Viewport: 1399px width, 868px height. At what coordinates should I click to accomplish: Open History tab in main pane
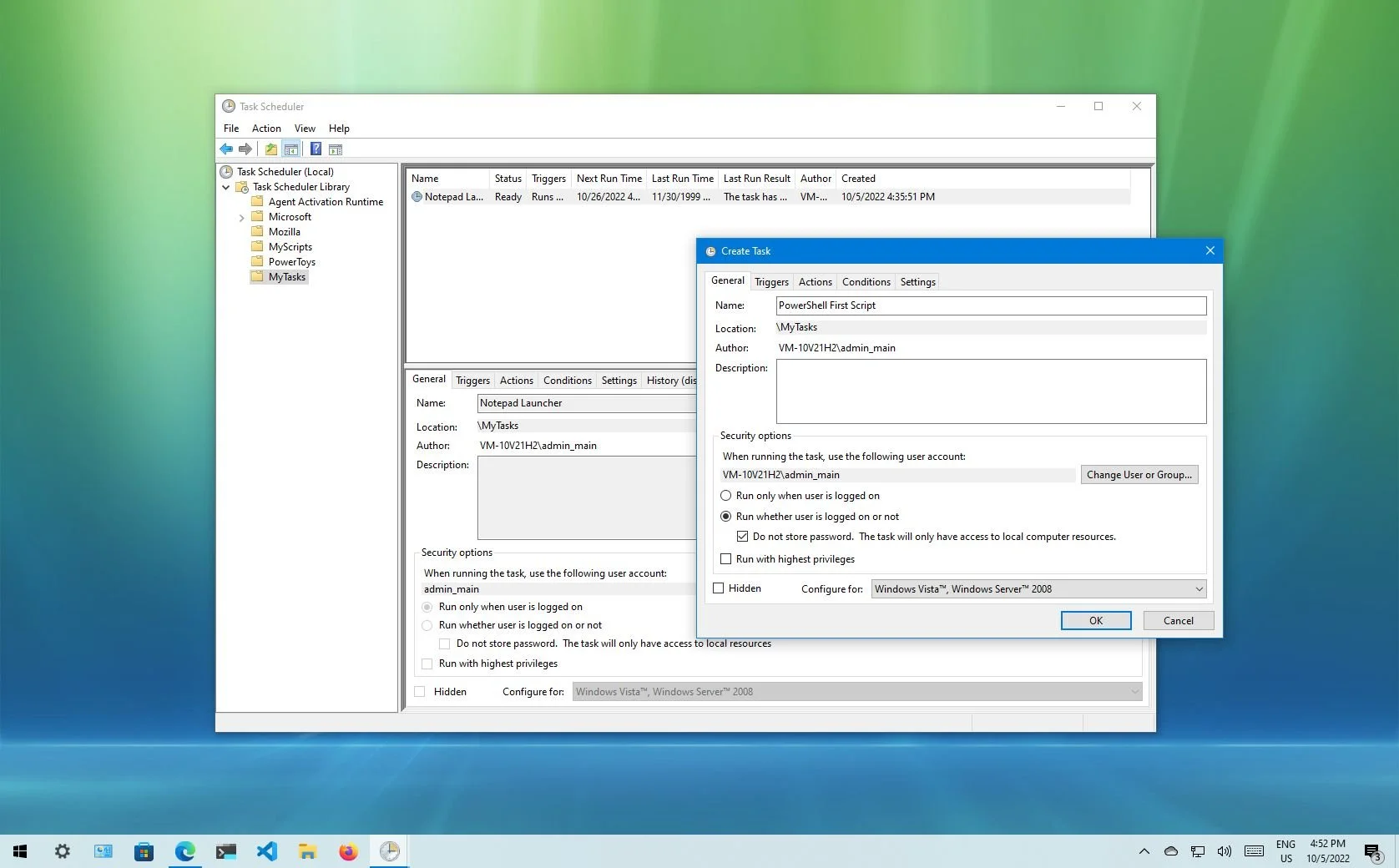671,381
